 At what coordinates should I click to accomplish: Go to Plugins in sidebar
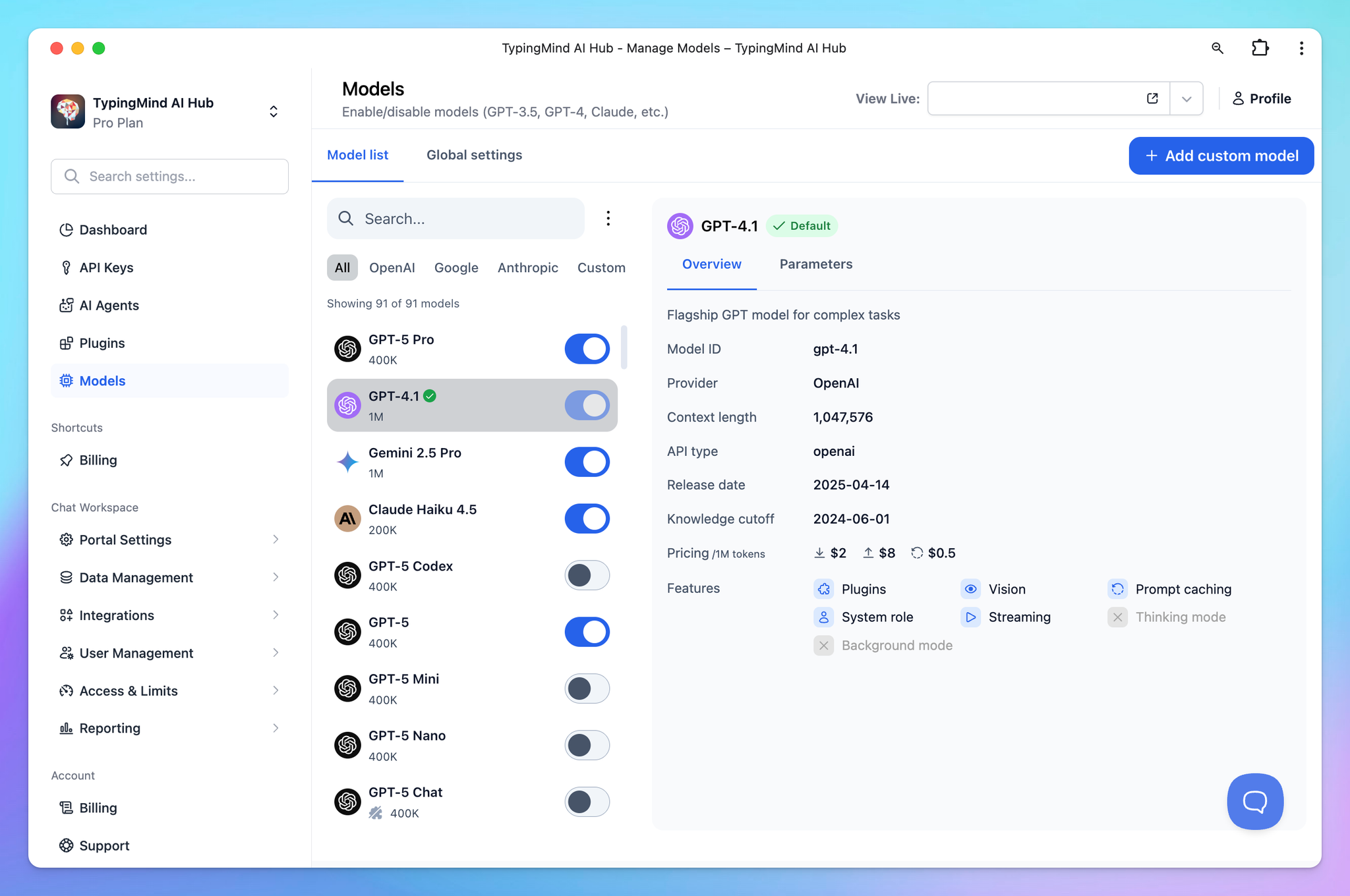pyautogui.click(x=102, y=343)
